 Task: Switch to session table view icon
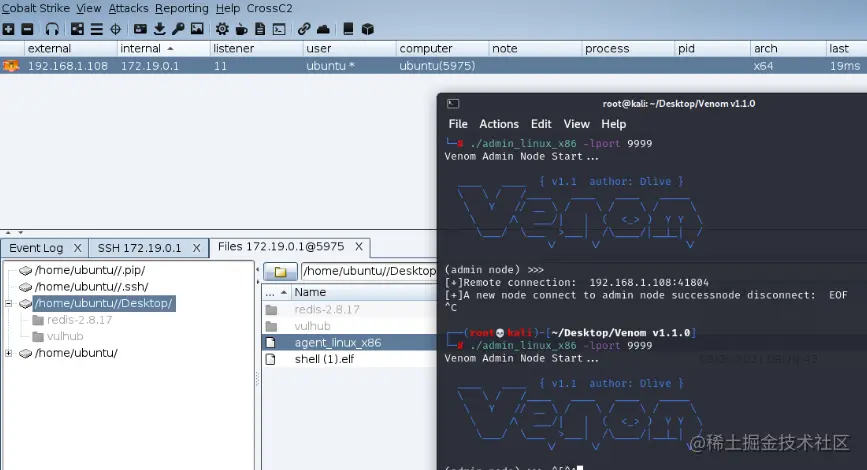[x=97, y=29]
